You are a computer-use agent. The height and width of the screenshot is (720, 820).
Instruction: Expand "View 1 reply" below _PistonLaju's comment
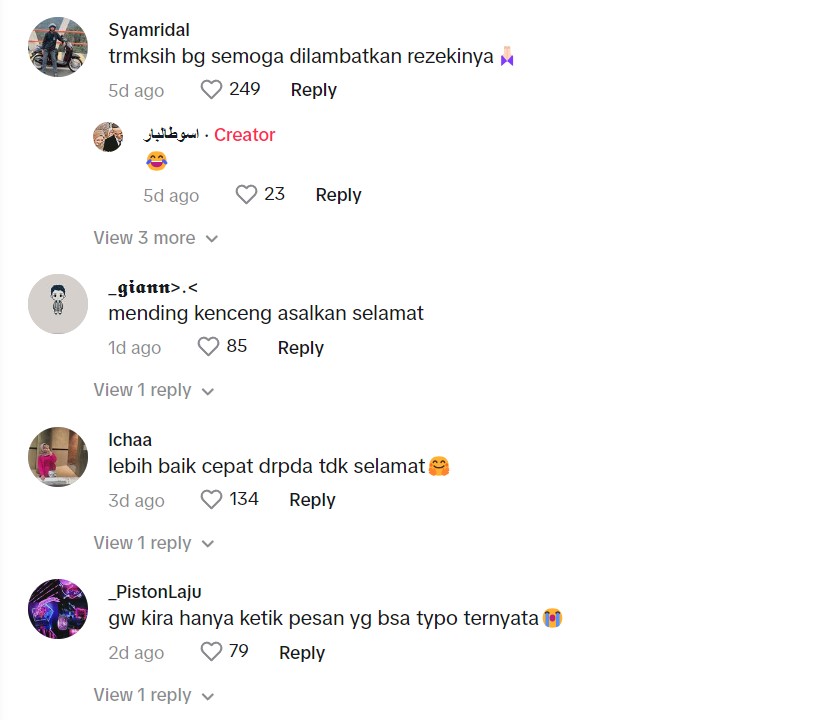click(x=153, y=695)
